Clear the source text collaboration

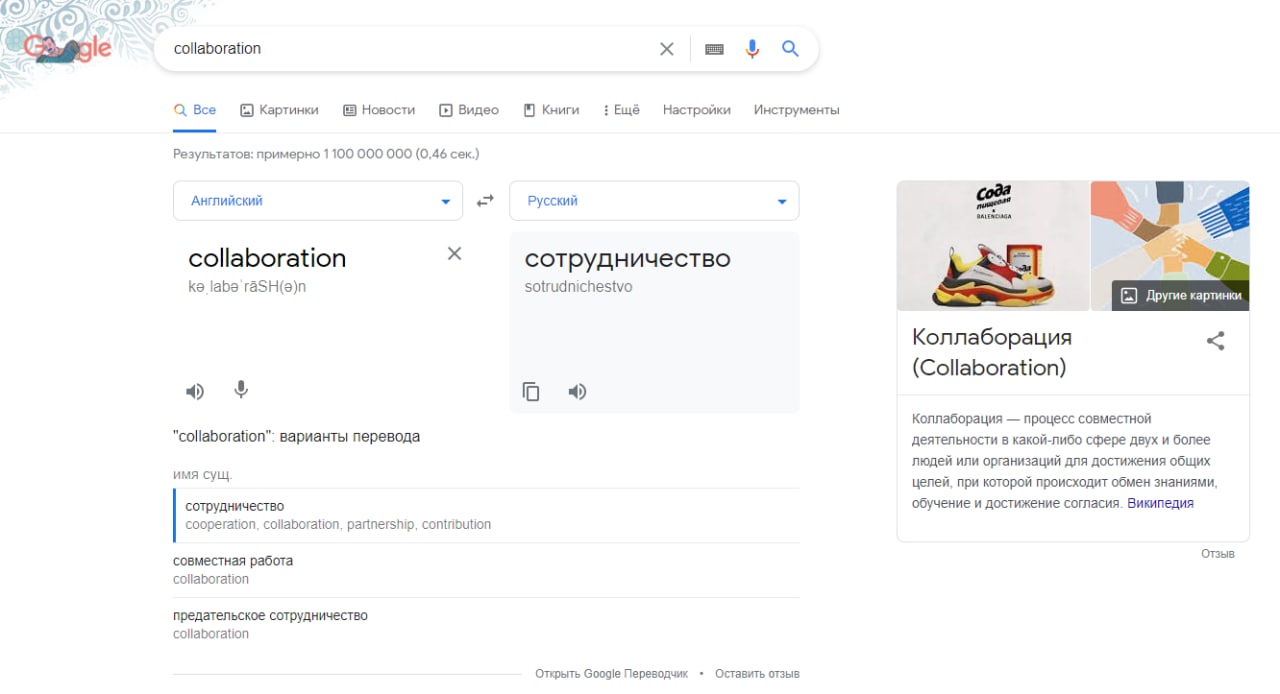point(454,254)
